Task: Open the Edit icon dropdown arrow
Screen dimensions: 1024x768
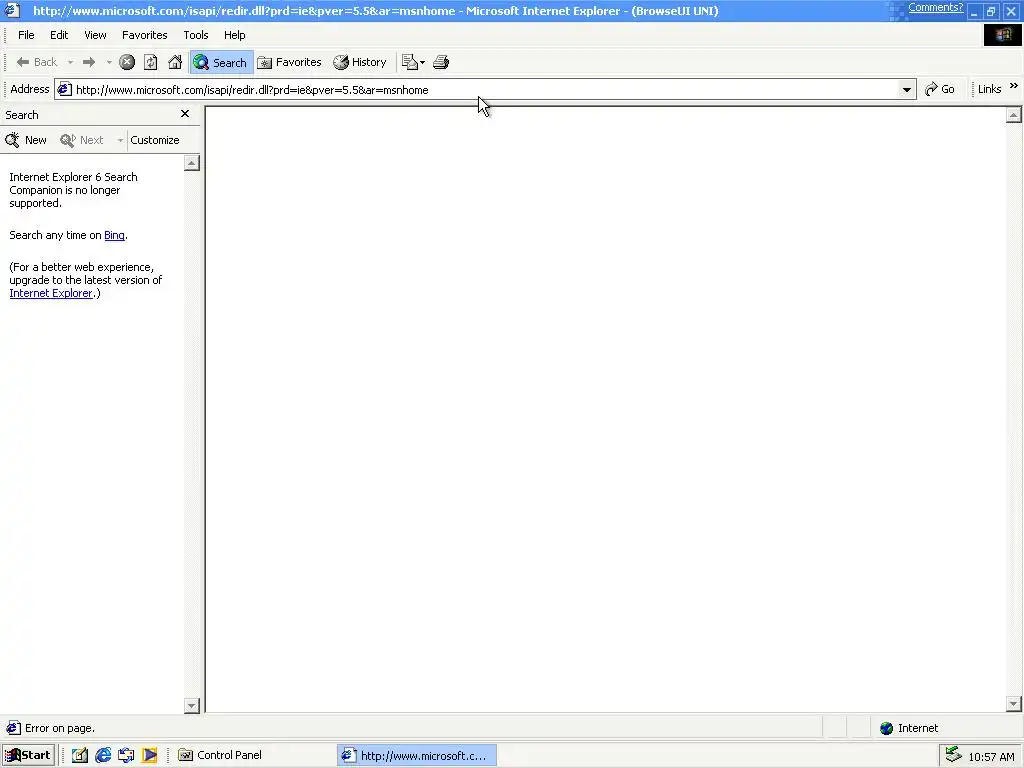Action: (423, 63)
